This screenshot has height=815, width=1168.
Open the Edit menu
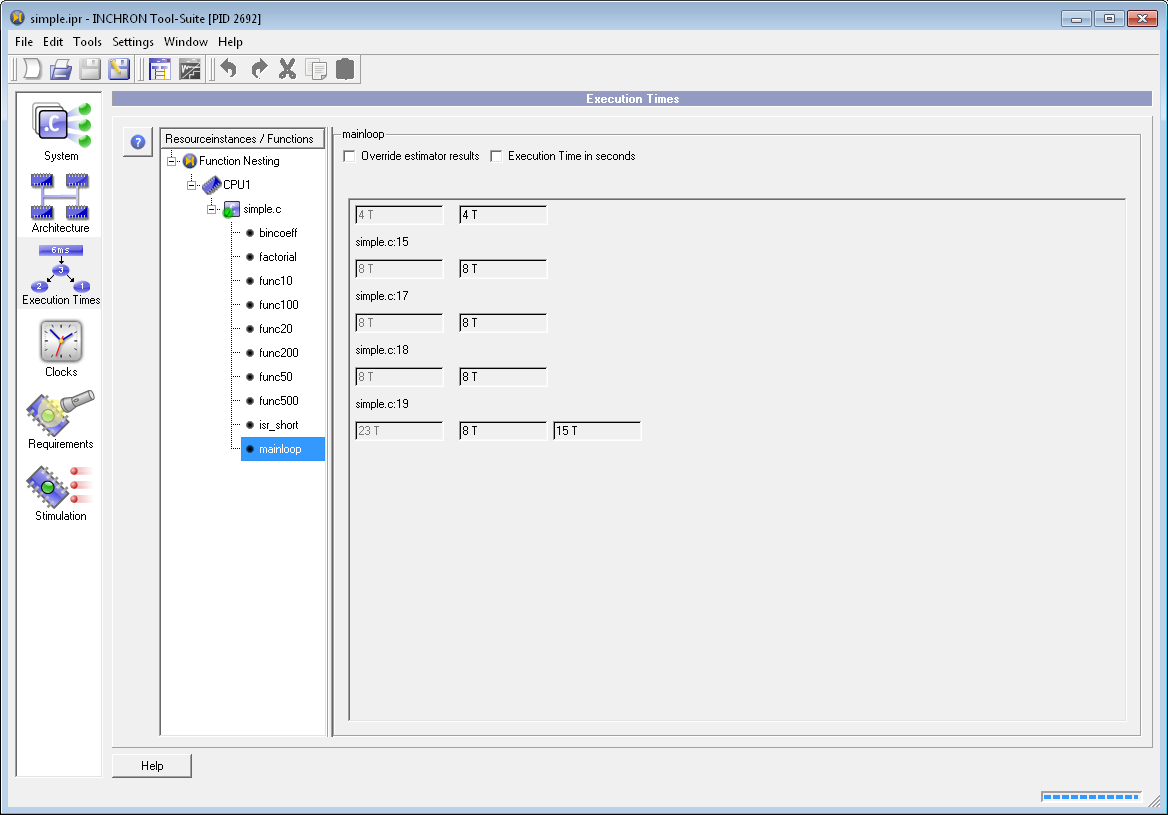(x=53, y=42)
